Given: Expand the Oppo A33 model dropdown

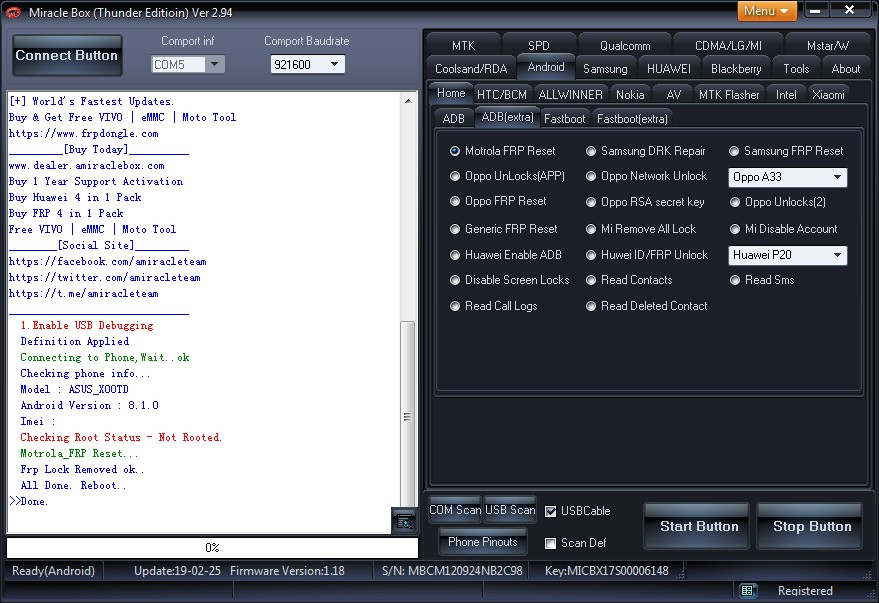Looking at the screenshot, I should (x=787, y=177).
